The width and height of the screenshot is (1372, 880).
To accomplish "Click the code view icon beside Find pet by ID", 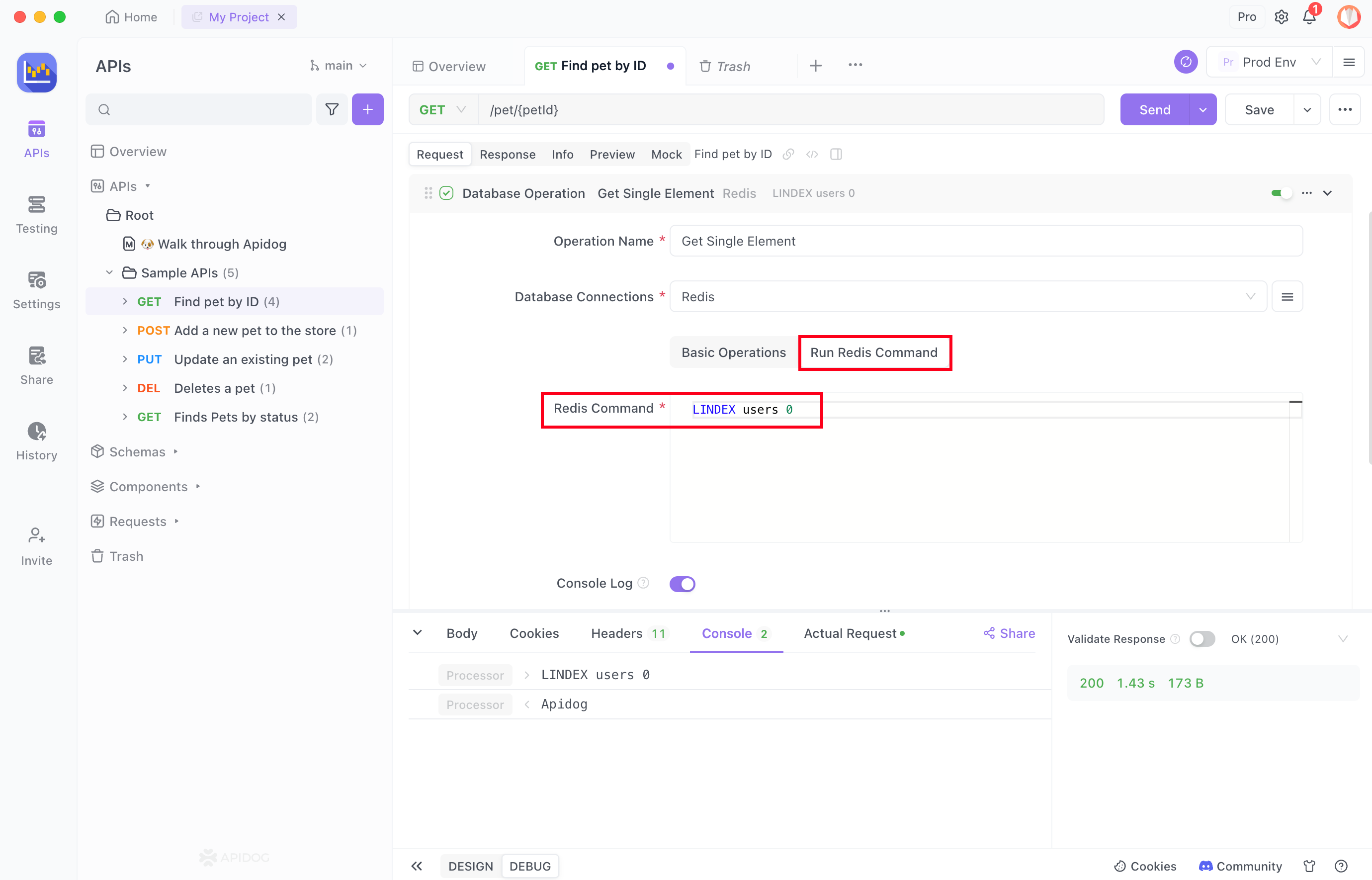I will 812,154.
